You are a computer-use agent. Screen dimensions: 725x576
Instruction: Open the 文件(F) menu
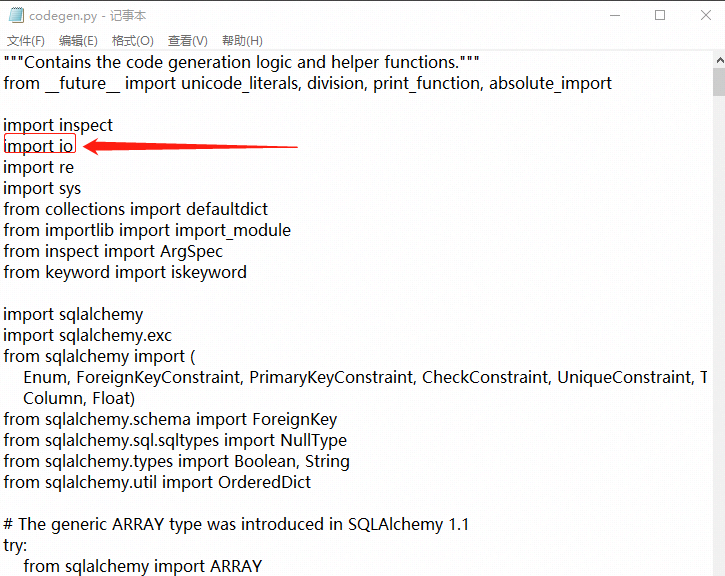pyautogui.click(x=26, y=41)
